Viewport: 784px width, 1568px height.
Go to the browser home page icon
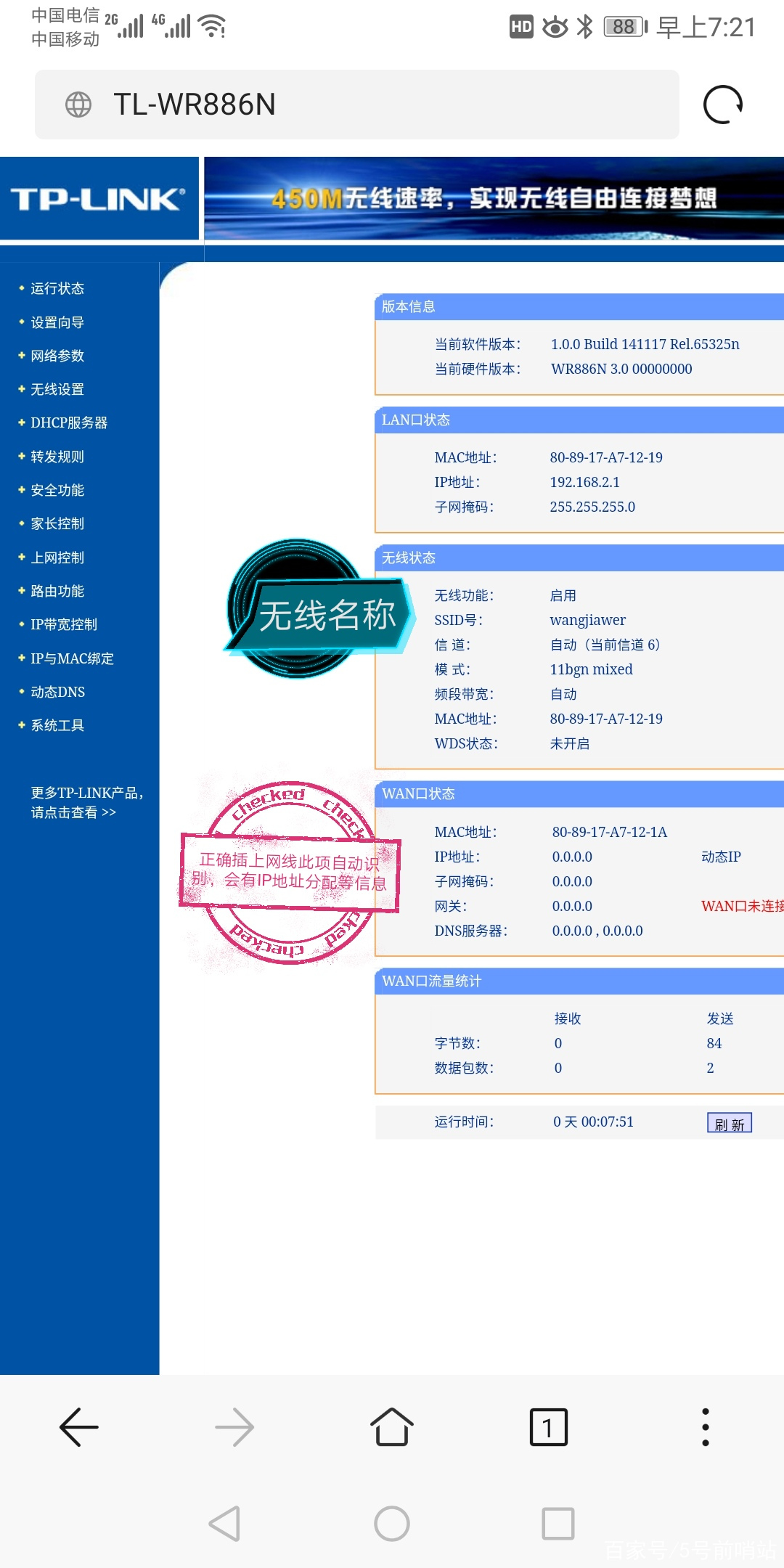(392, 1427)
